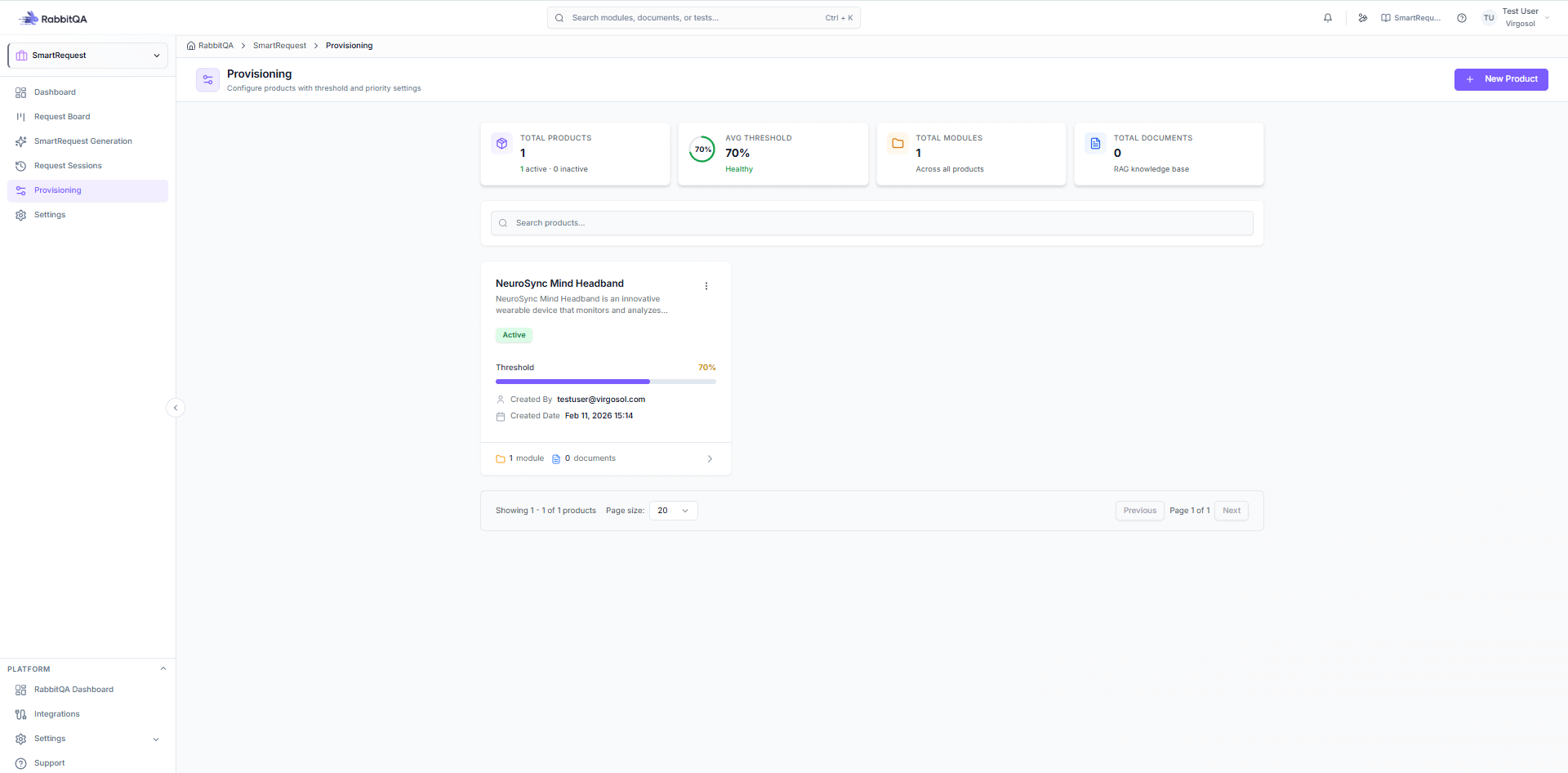Click the TU user avatar

tap(1489, 18)
